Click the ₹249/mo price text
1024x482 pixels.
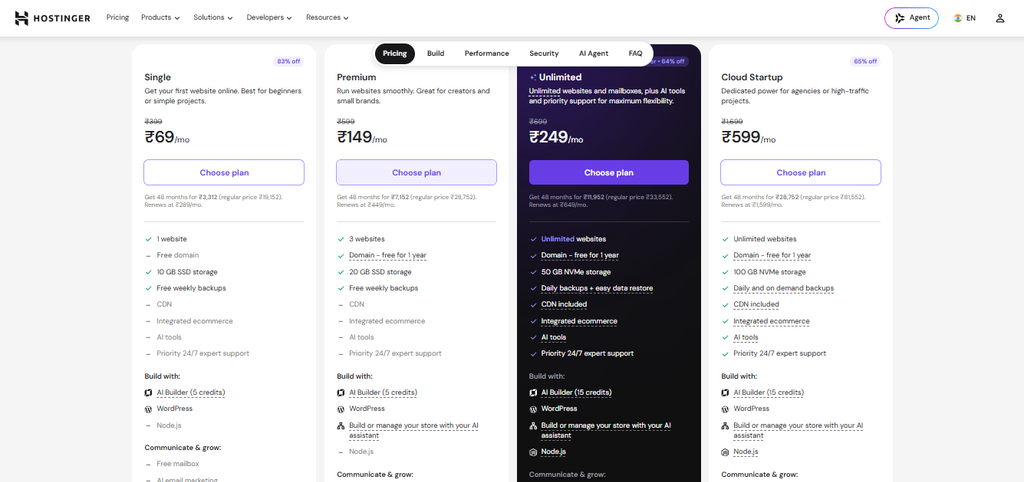pyautogui.click(x=556, y=137)
